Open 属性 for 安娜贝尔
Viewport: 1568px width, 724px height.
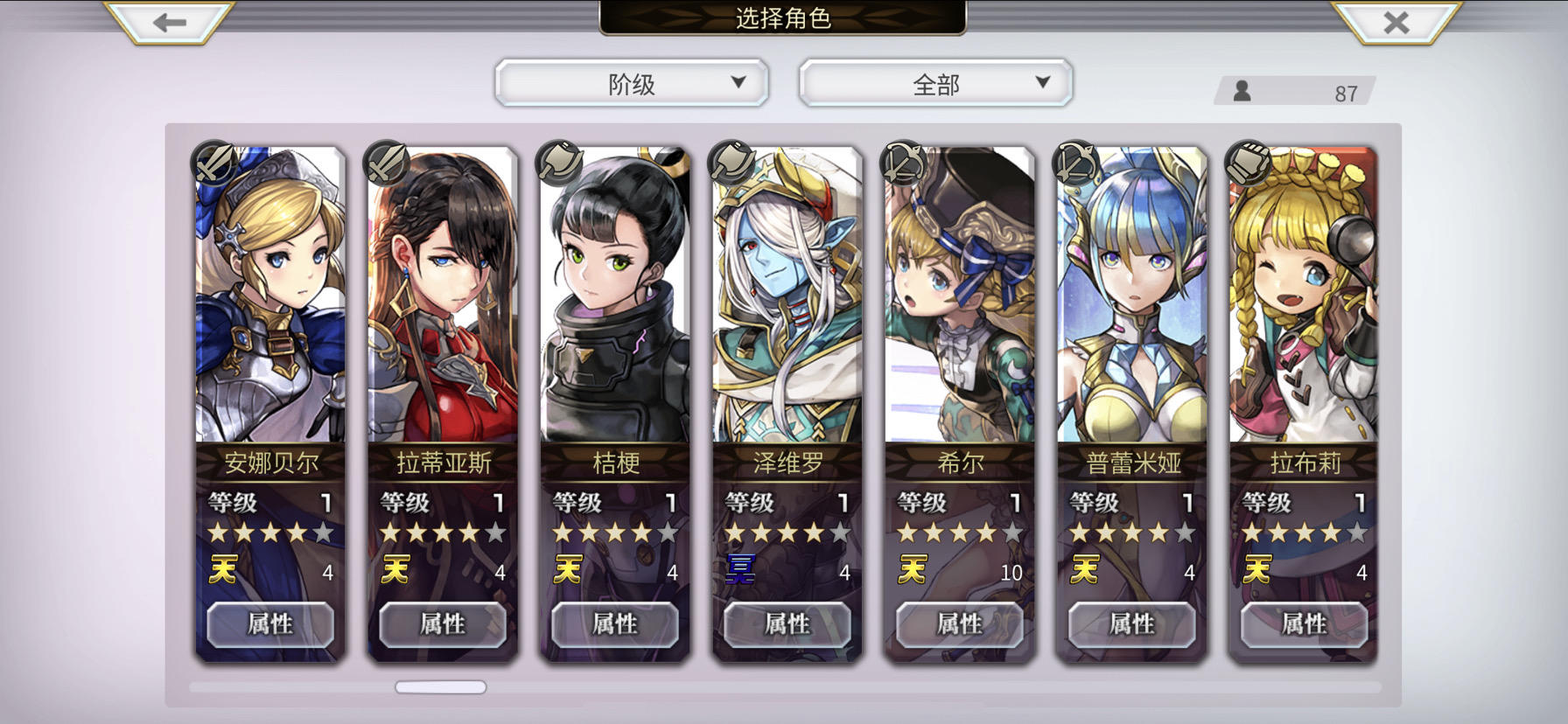tap(270, 624)
